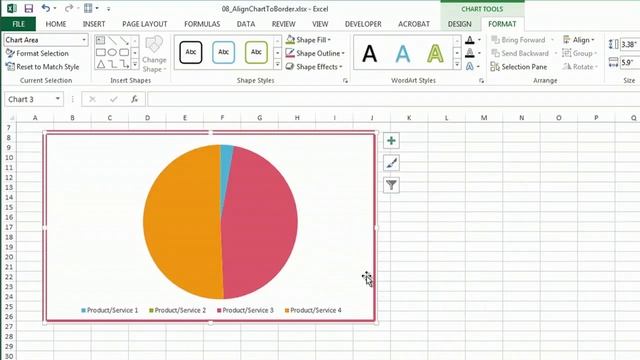640x360 pixels.
Task: Select the blue outline Abc shape style
Action: click(223, 52)
